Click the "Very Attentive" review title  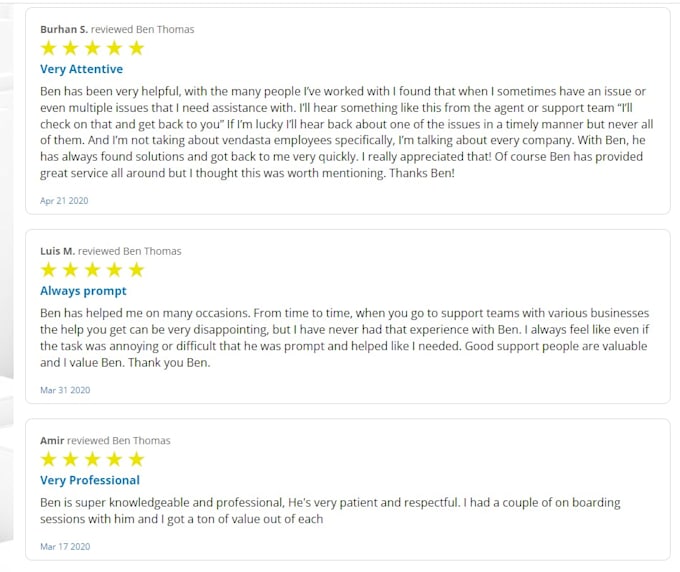pos(81,69)
